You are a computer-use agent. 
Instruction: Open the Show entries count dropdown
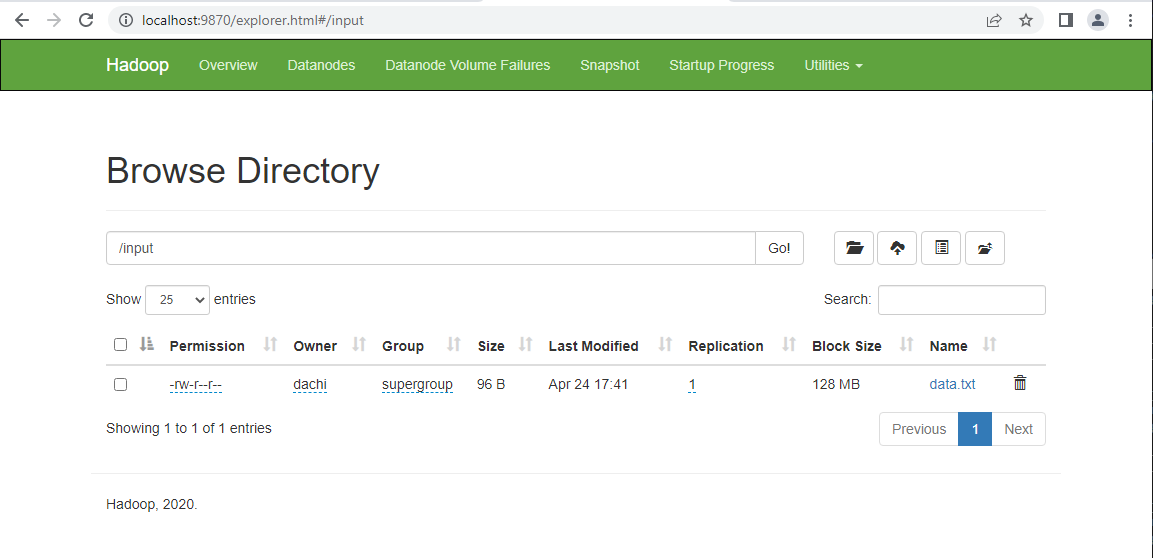[177, 300]
